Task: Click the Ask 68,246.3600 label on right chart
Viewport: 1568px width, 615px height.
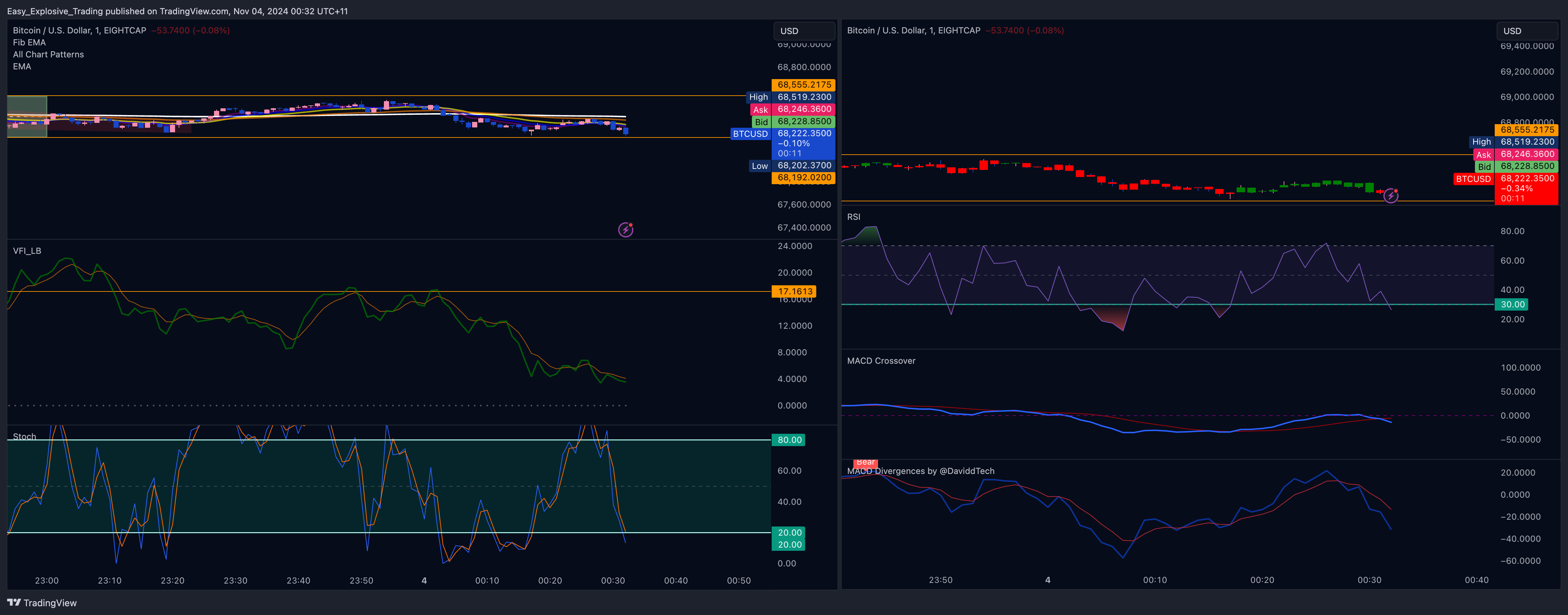Action: [1516, 154]
